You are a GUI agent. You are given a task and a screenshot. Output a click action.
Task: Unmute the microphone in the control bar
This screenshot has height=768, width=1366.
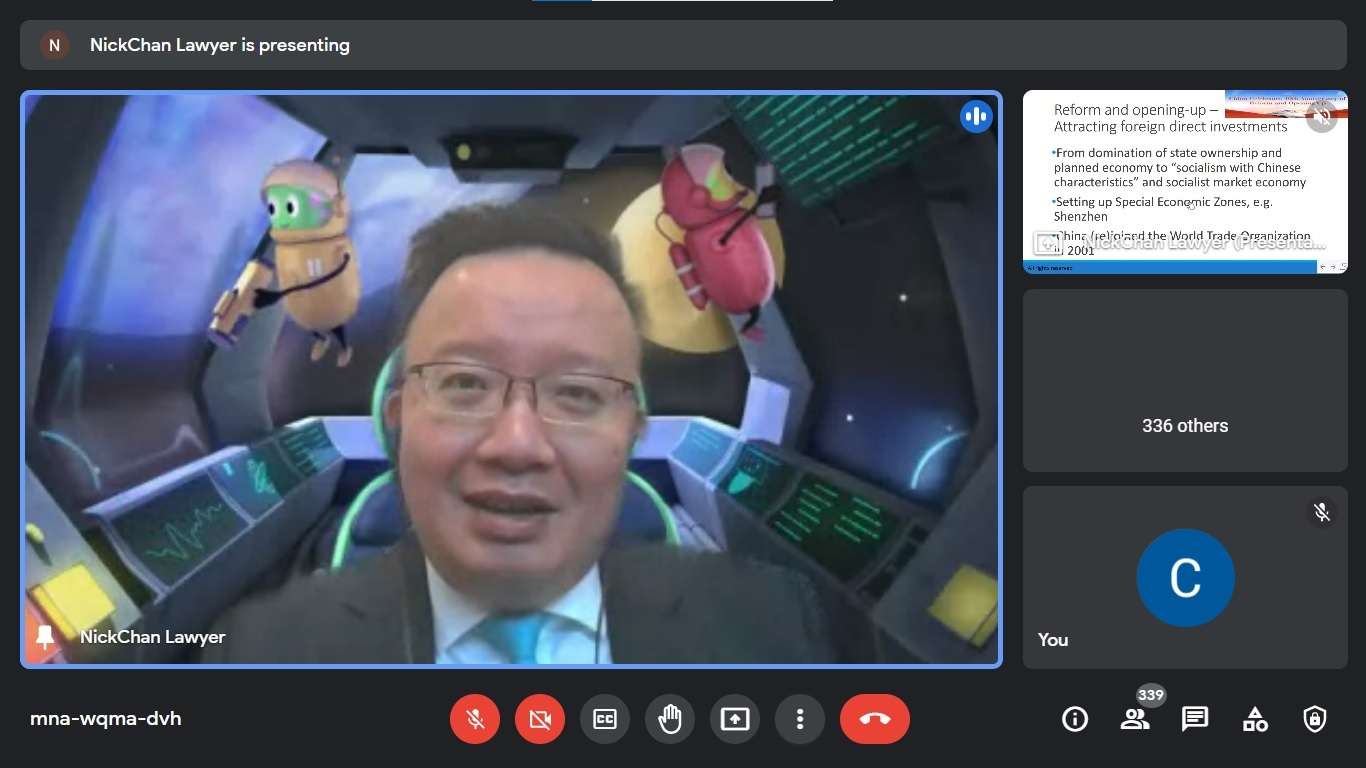(x=475, y=719)
